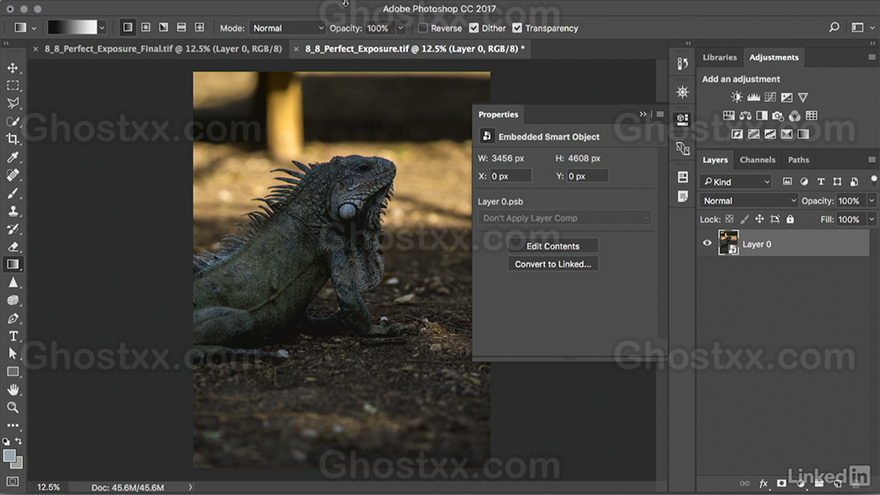Switch to 8_8_Perfect_Exposure_Final.tif document tab
Screen dimensions: 880x495
pyautogui.click(x=163, y=49)
